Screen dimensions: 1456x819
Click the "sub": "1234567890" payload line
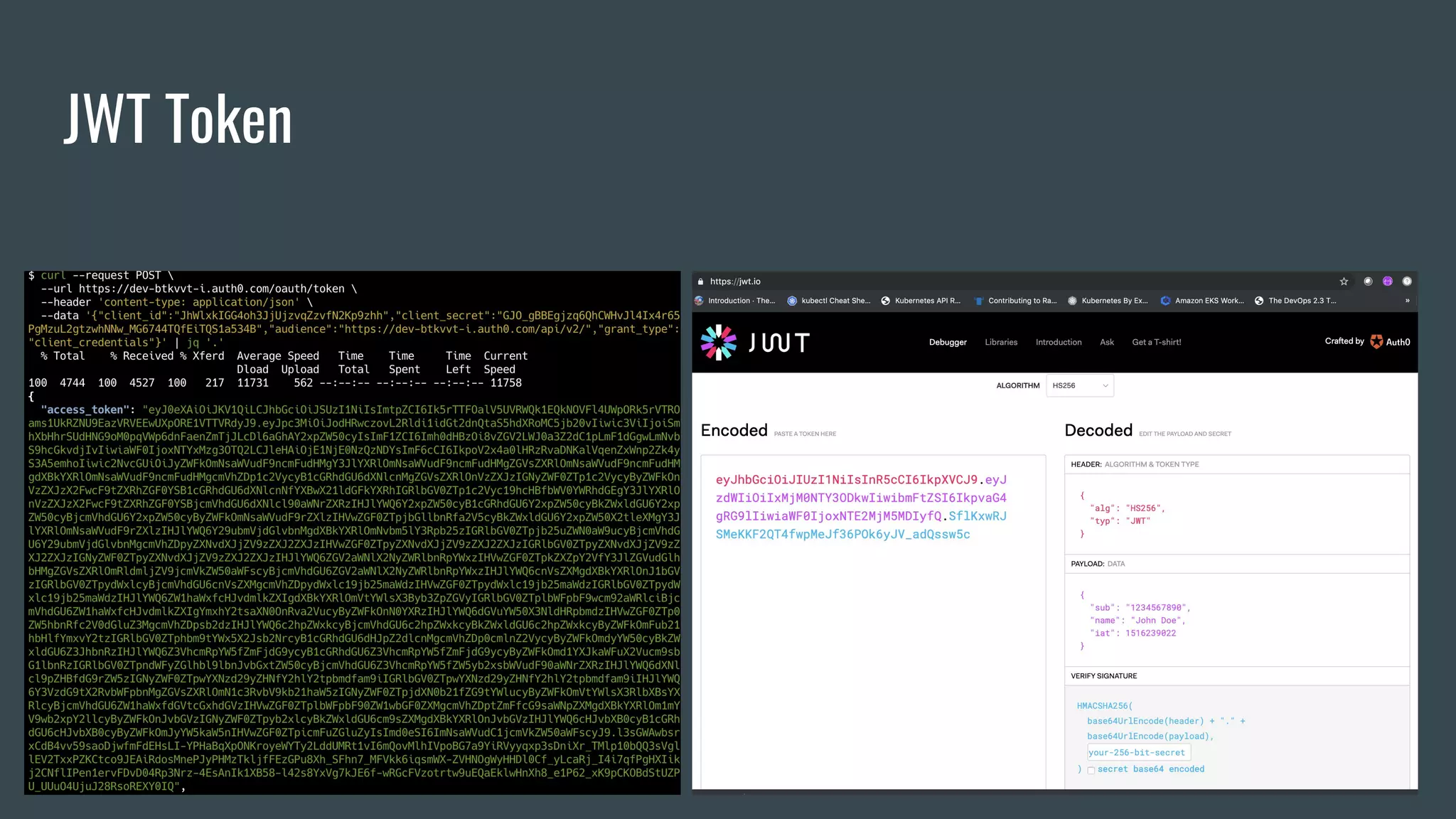(1140, 608)
